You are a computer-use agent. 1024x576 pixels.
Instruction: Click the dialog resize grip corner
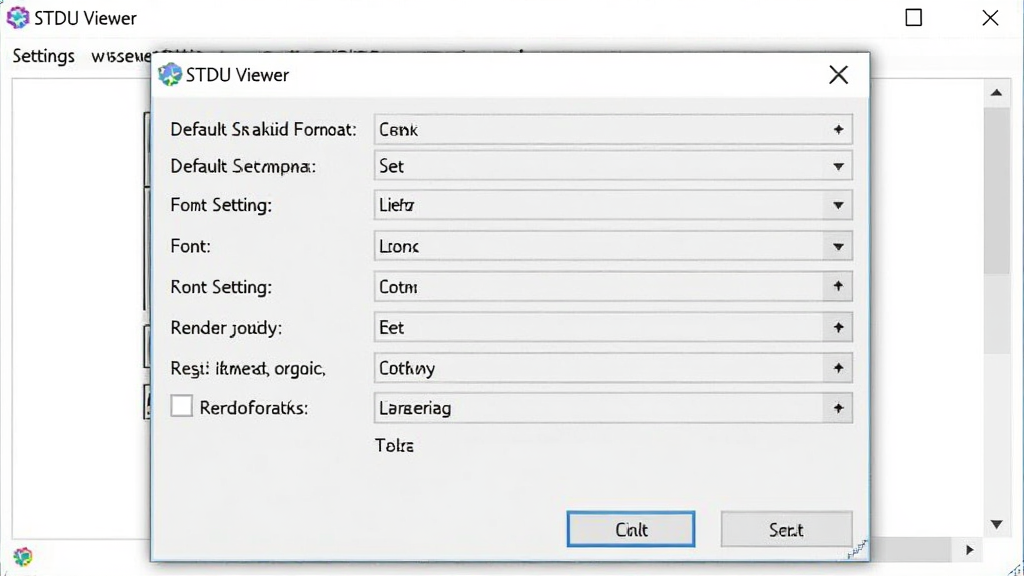click(859, 550)
